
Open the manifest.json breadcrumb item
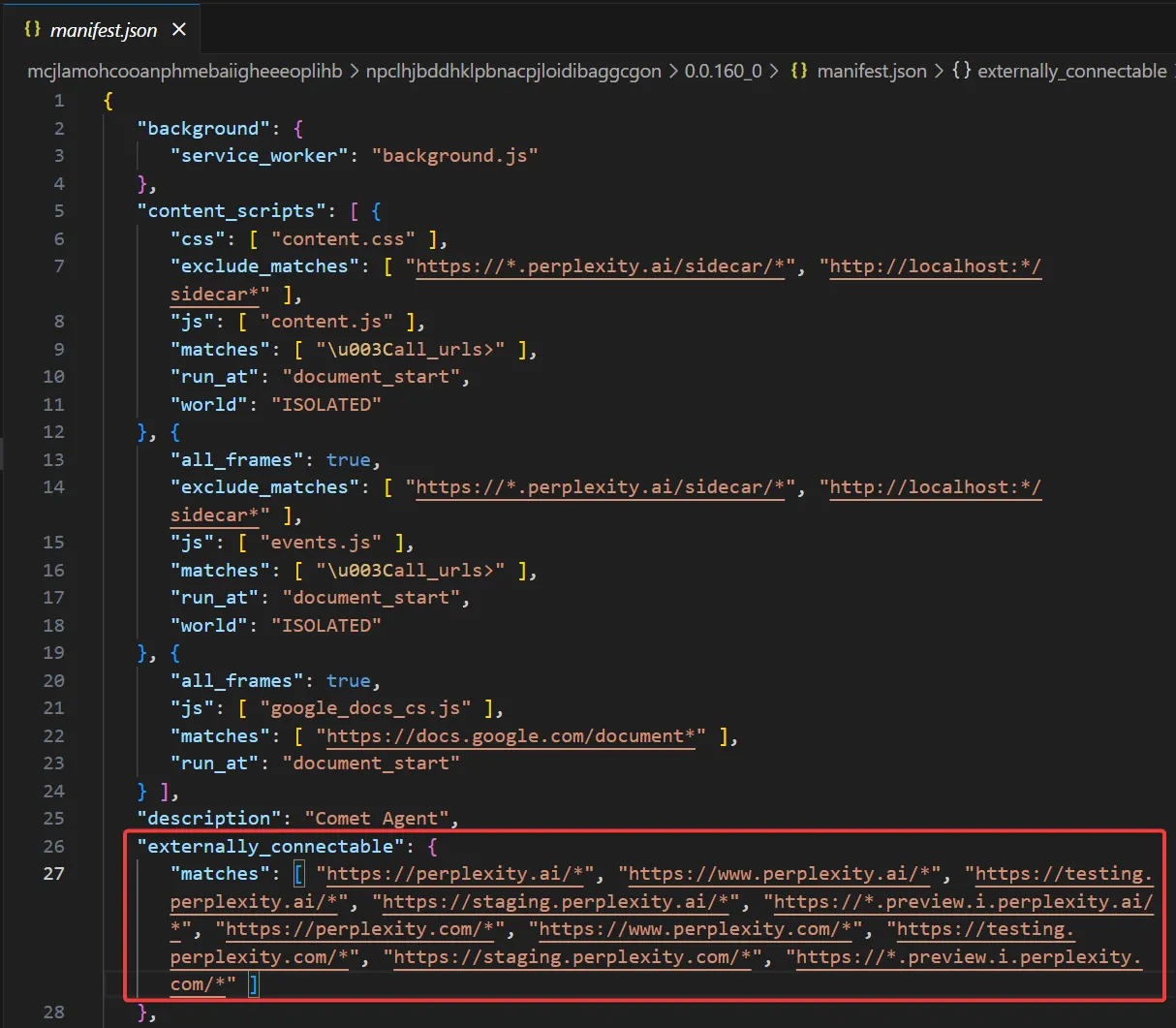(871, 71)
